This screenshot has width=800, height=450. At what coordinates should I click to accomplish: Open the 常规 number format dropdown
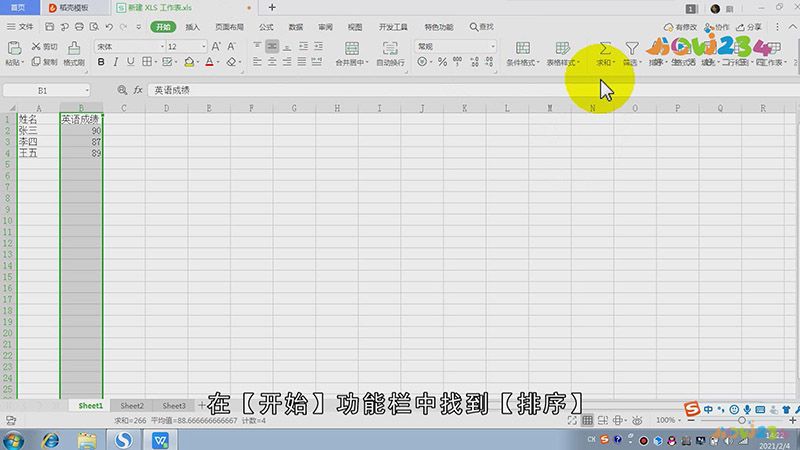point(492,46)
